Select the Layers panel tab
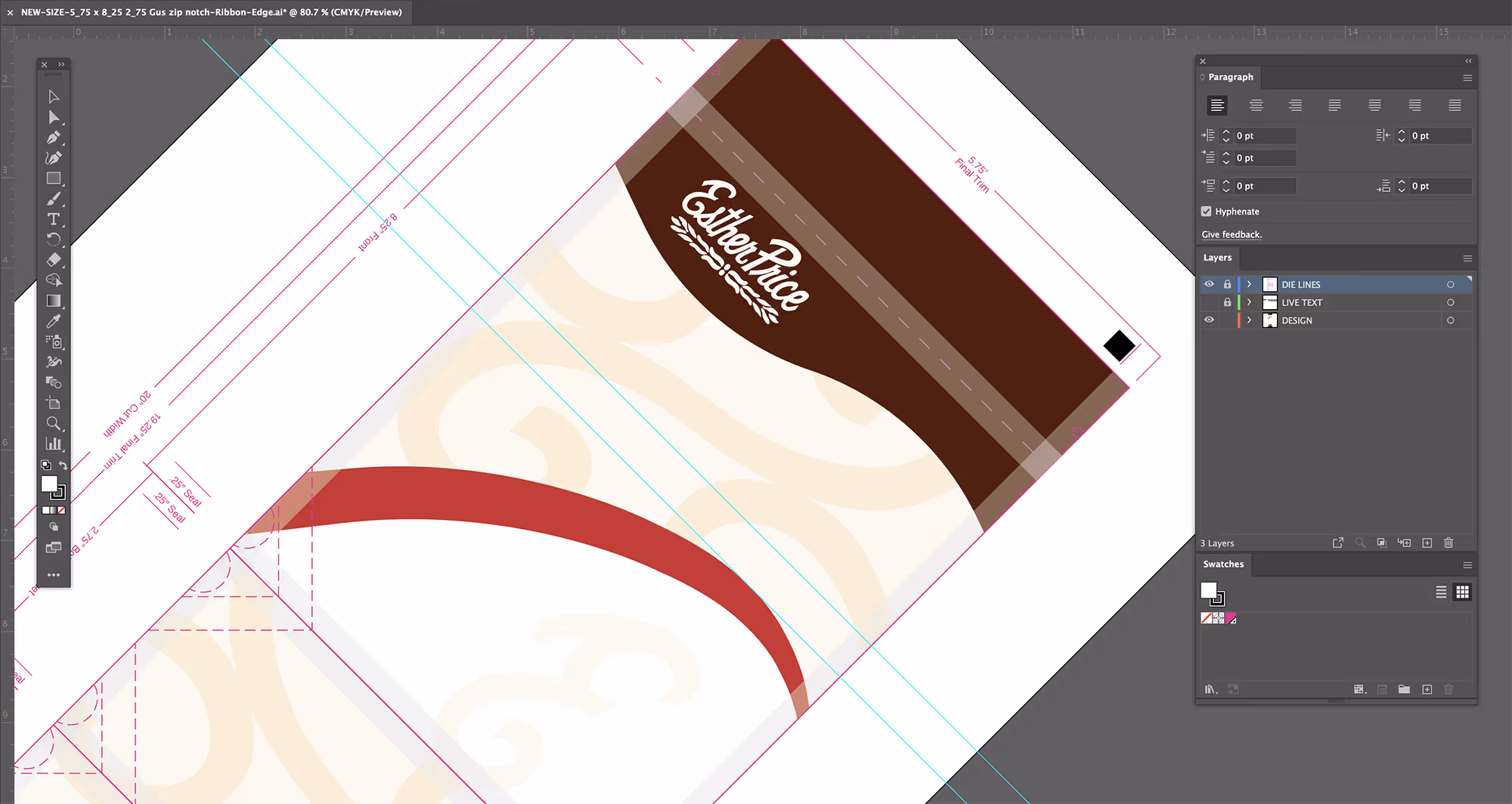This screenshot has width=1512, height=804. point(1218,258)
